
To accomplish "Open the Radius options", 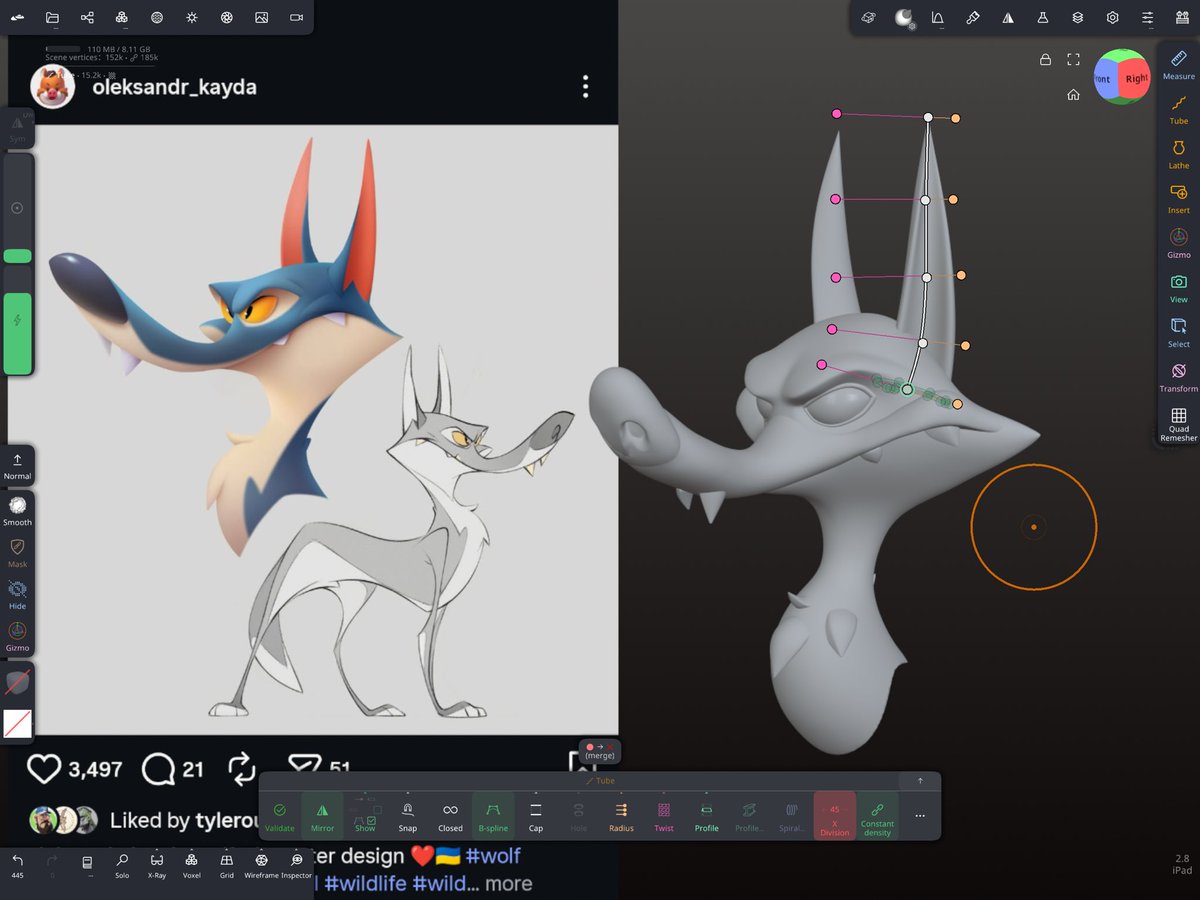I will click(x=621, y=815).
